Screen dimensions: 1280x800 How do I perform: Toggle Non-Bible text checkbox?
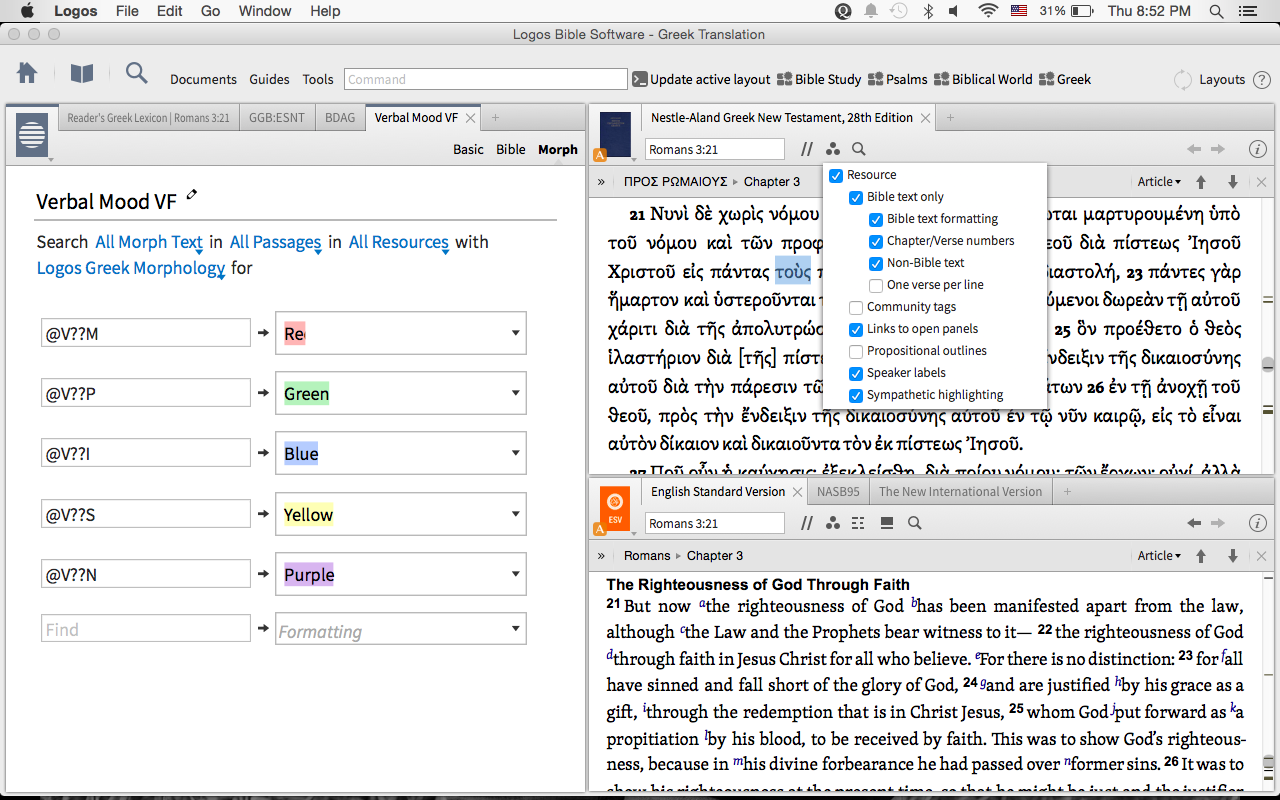[x=876, y=263]
